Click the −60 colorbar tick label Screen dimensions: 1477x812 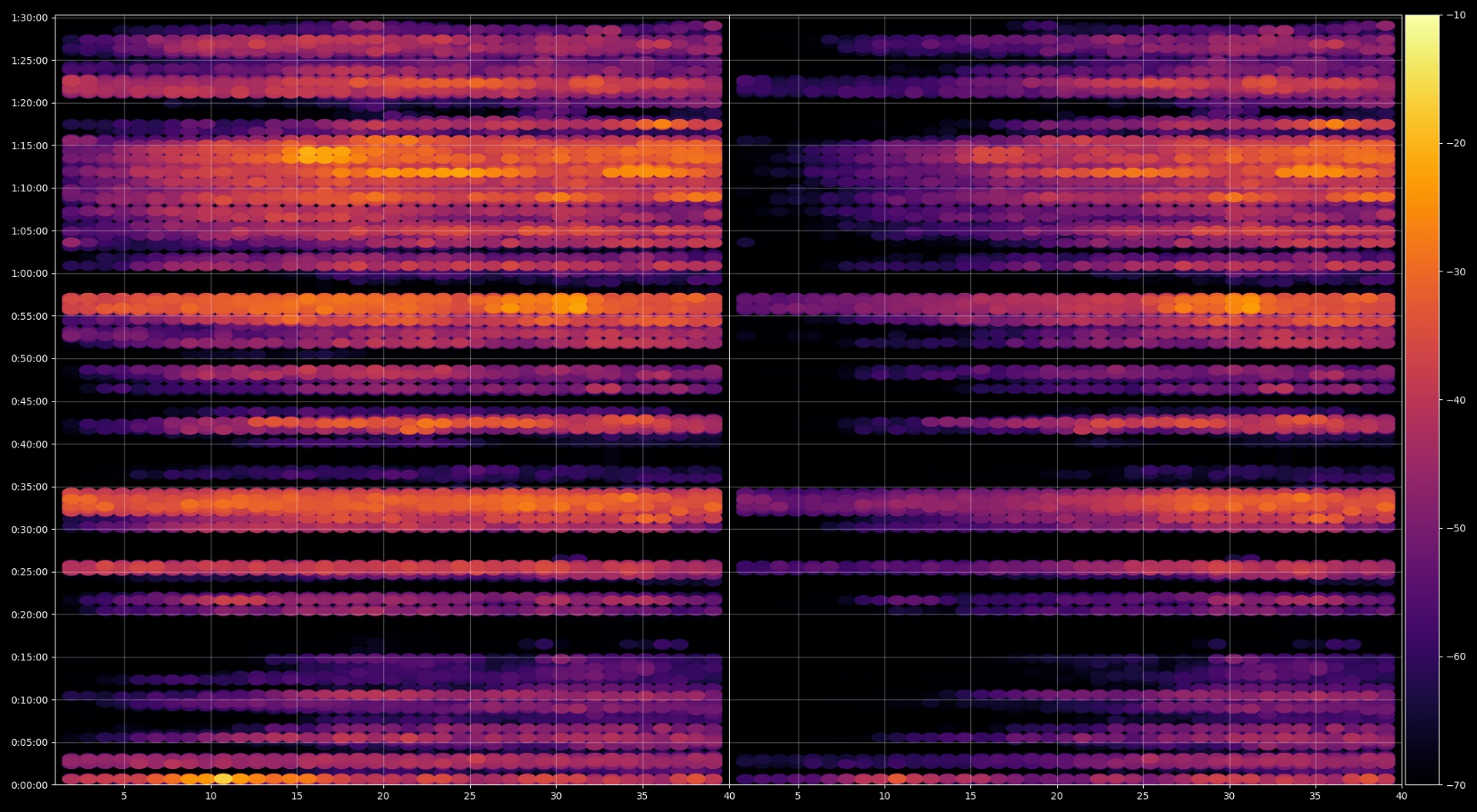click(x=1455, y=657)
